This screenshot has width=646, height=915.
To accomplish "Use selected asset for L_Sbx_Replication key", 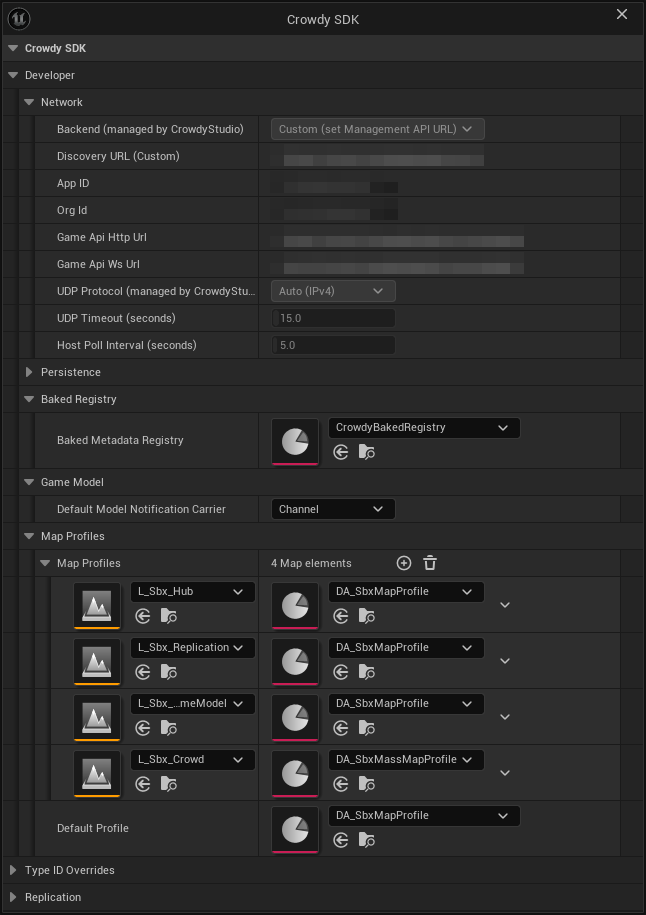I will 142,672.
